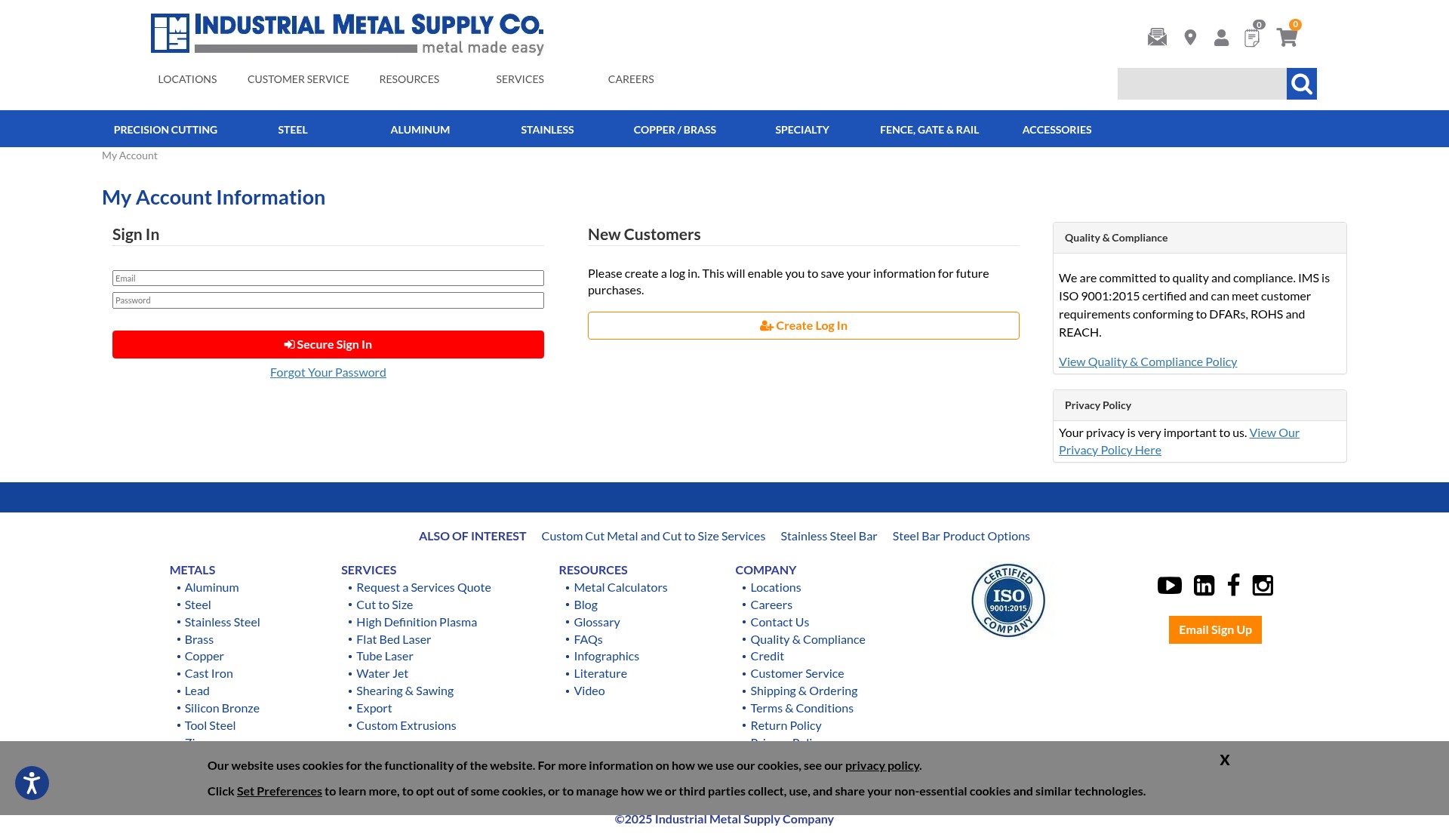Open the Locations top menu

187,79
